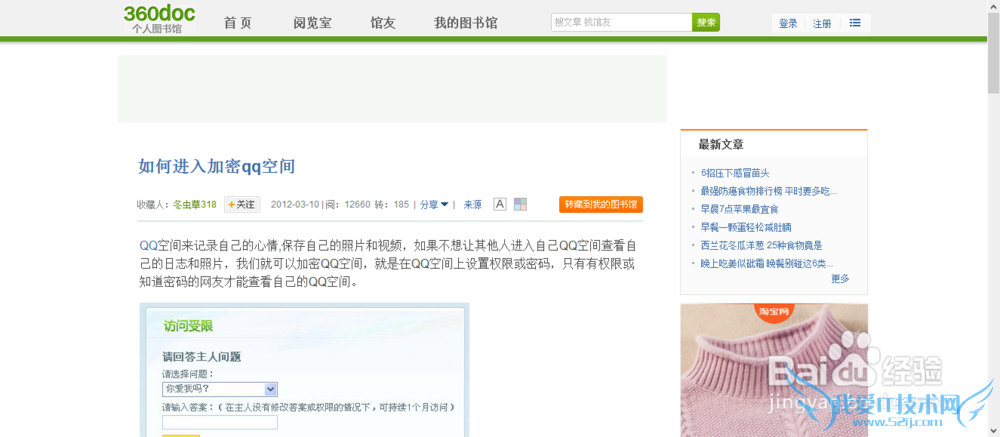Open article 6招压下感冒苗头

click(735, 173)
